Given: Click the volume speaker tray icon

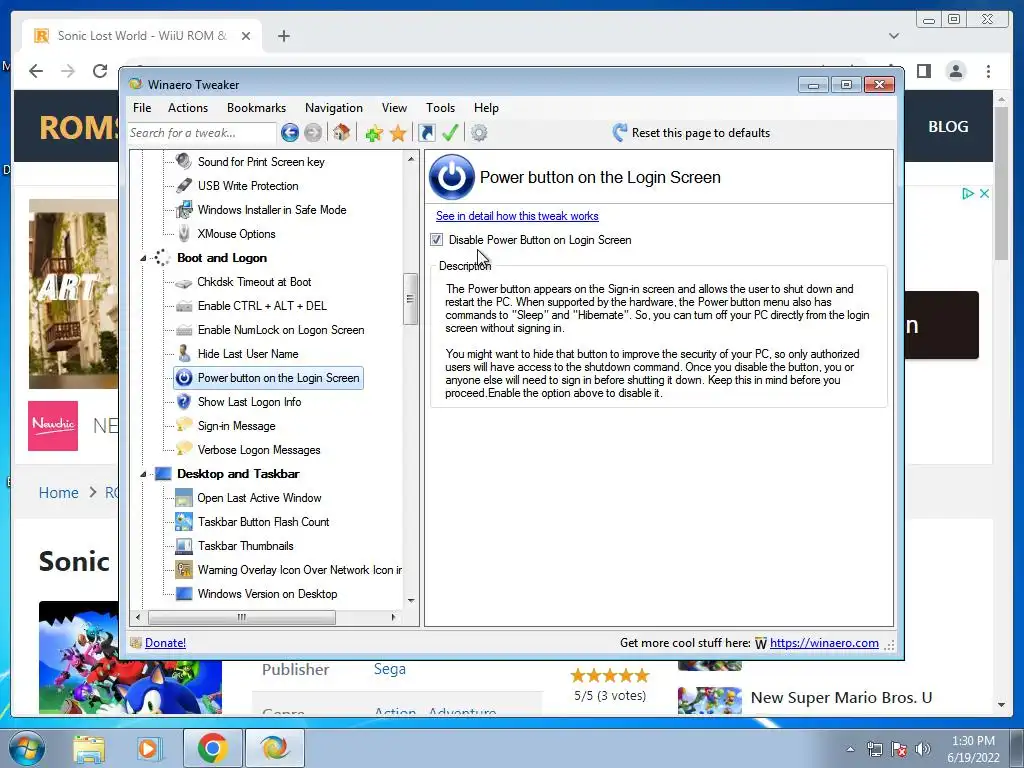Looking at the screenshot, I should tap(923, 749).
